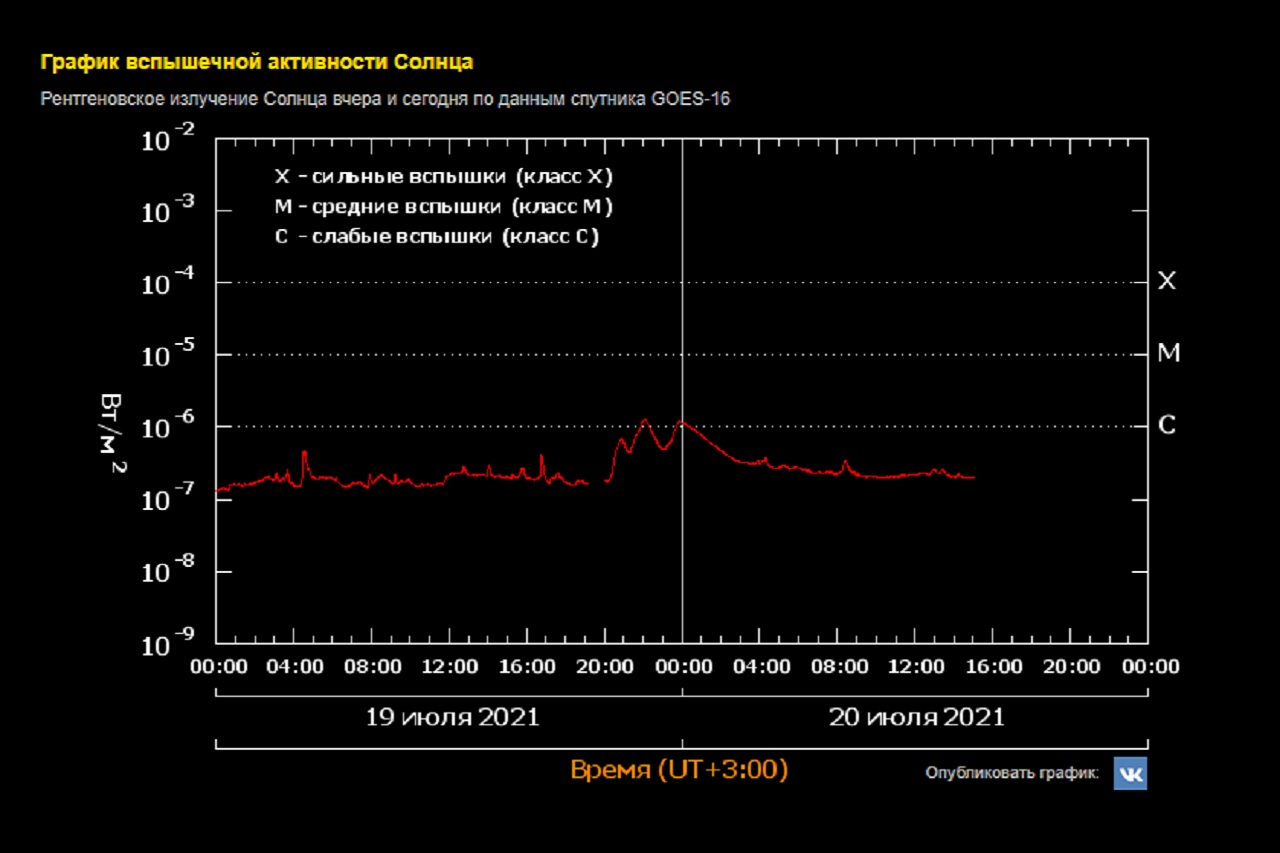Click the 'Время (UT+3:00)' axis title
The height and width of the screenshot is (853, 1280).
(679, 770)
